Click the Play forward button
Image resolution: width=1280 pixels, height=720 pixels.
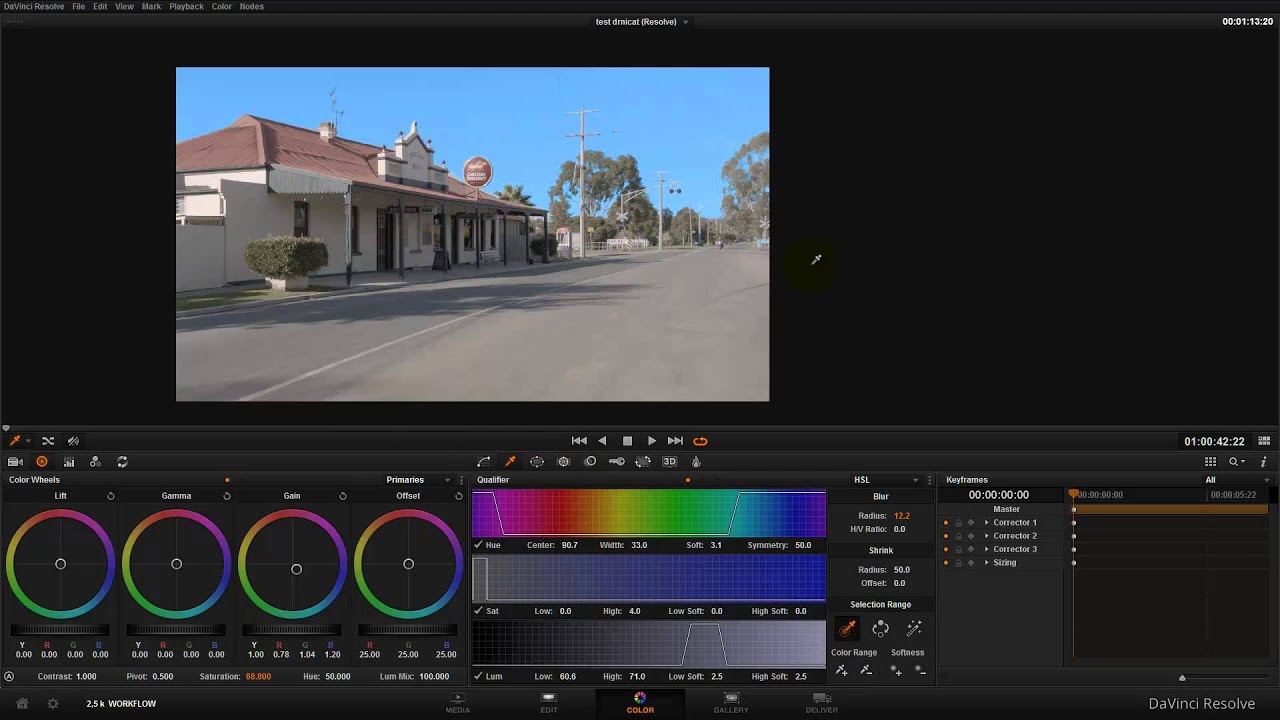(x=652, y=440)
